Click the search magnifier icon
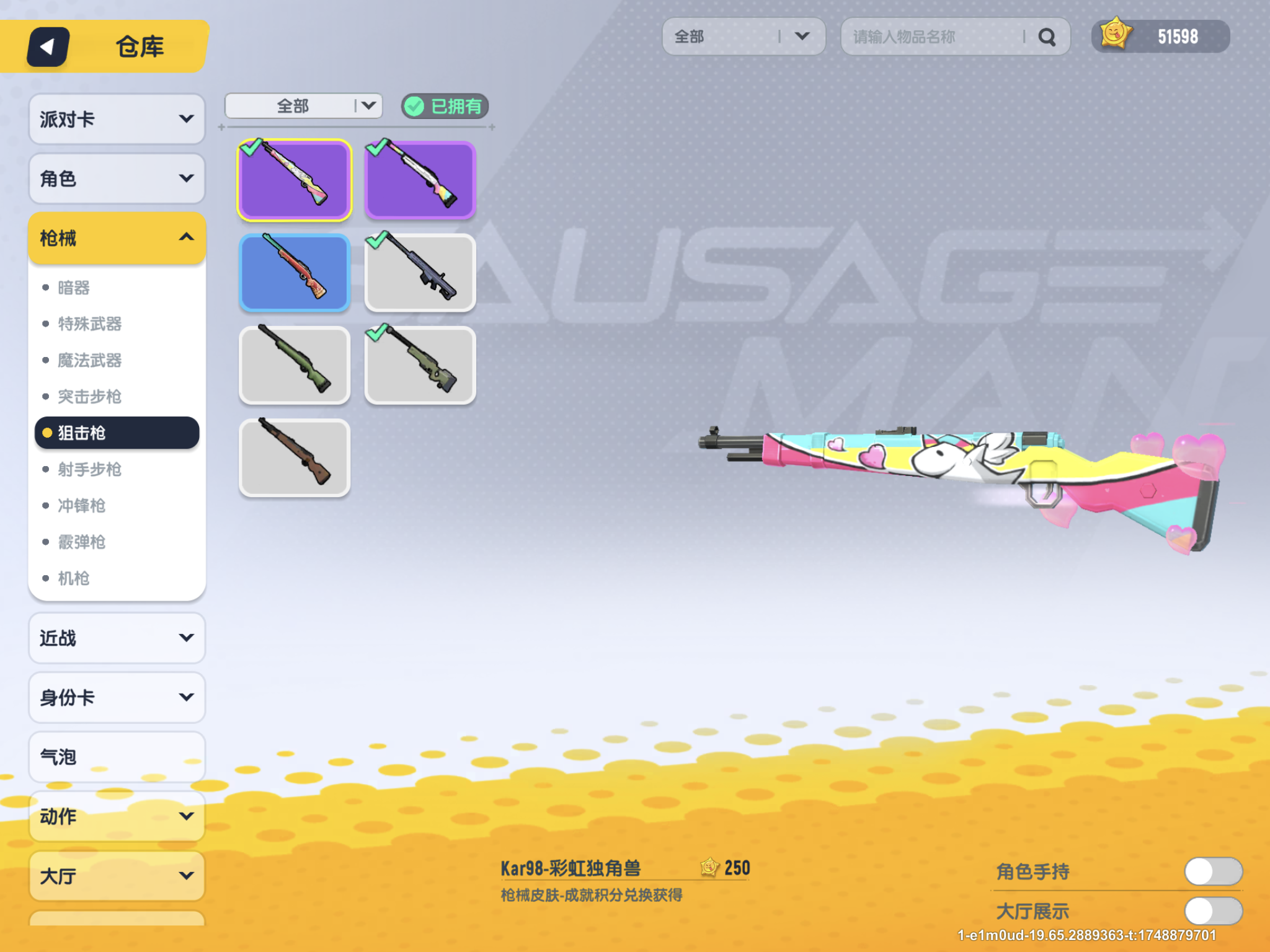The width and height of the screenshot is (1270, 952). (1047, 37)
